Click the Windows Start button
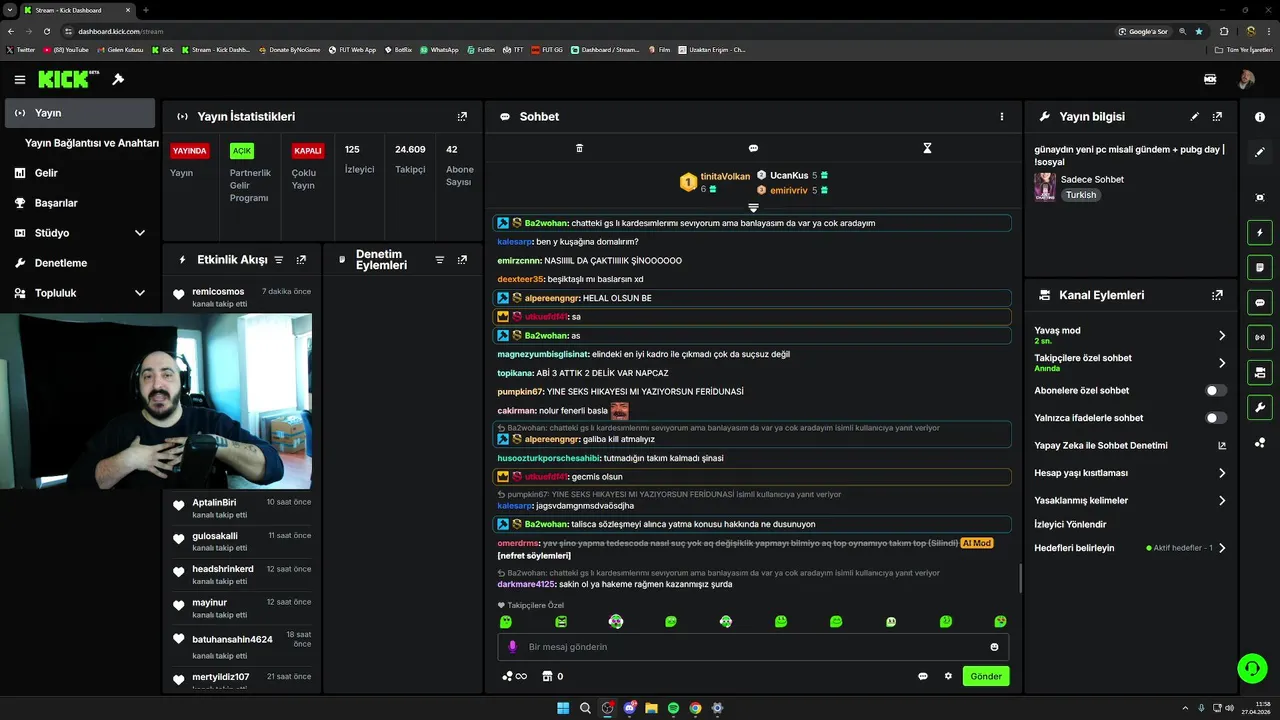1280x720 pixels. pyautogui.click(x=563, y=708)
